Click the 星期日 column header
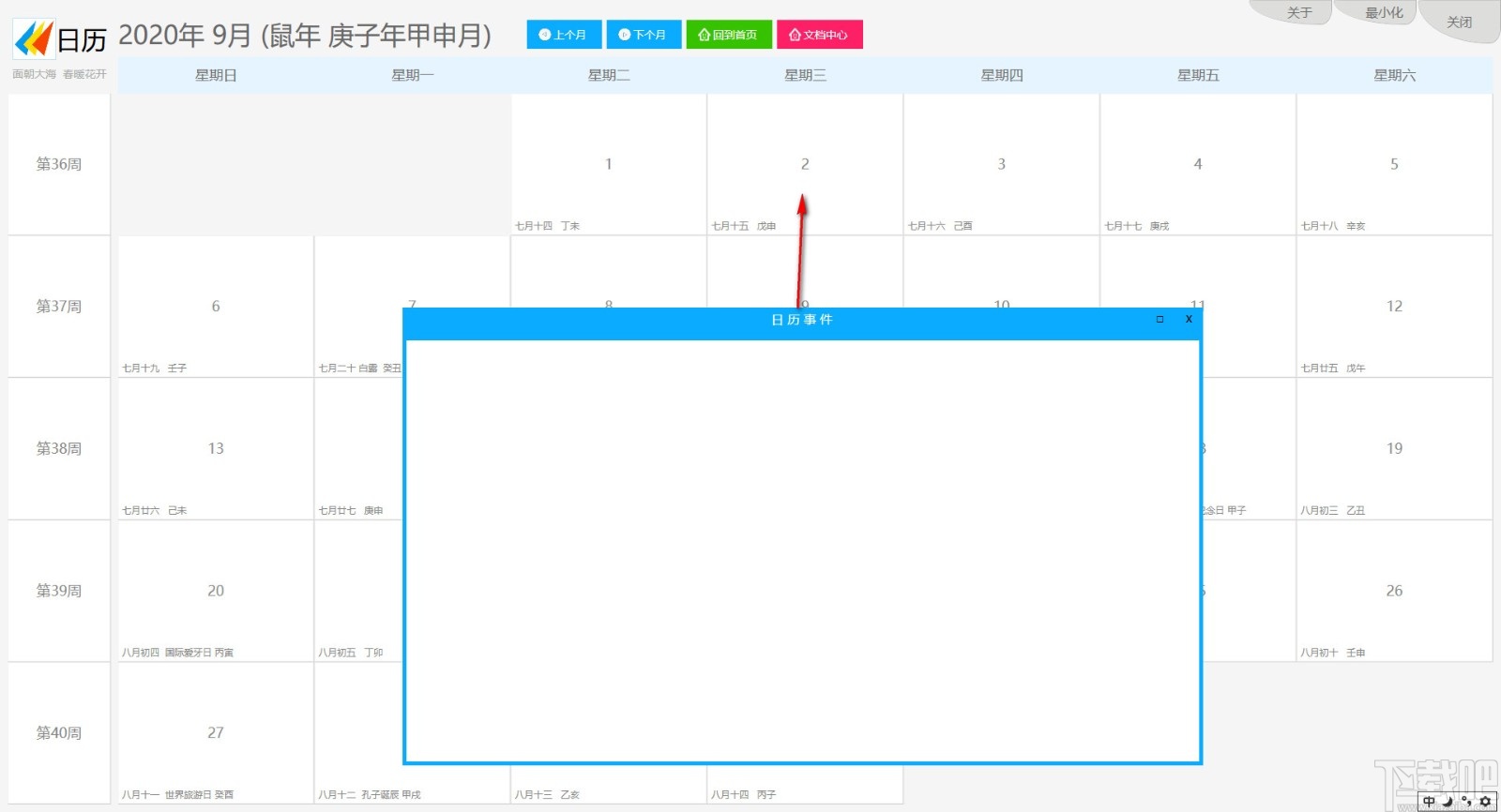This screenshot has height=812, width=1501. click(216, 75)
